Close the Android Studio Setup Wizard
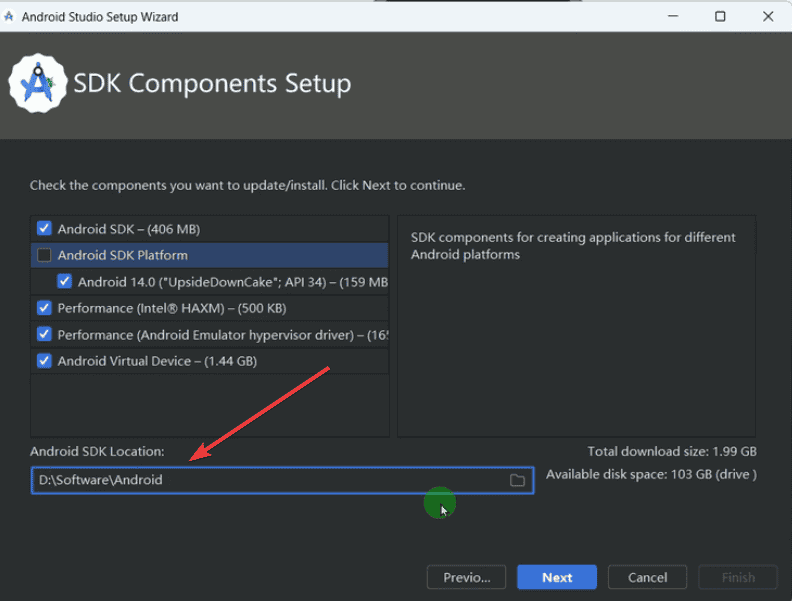 pyautogui.click(x=769, y=16)
